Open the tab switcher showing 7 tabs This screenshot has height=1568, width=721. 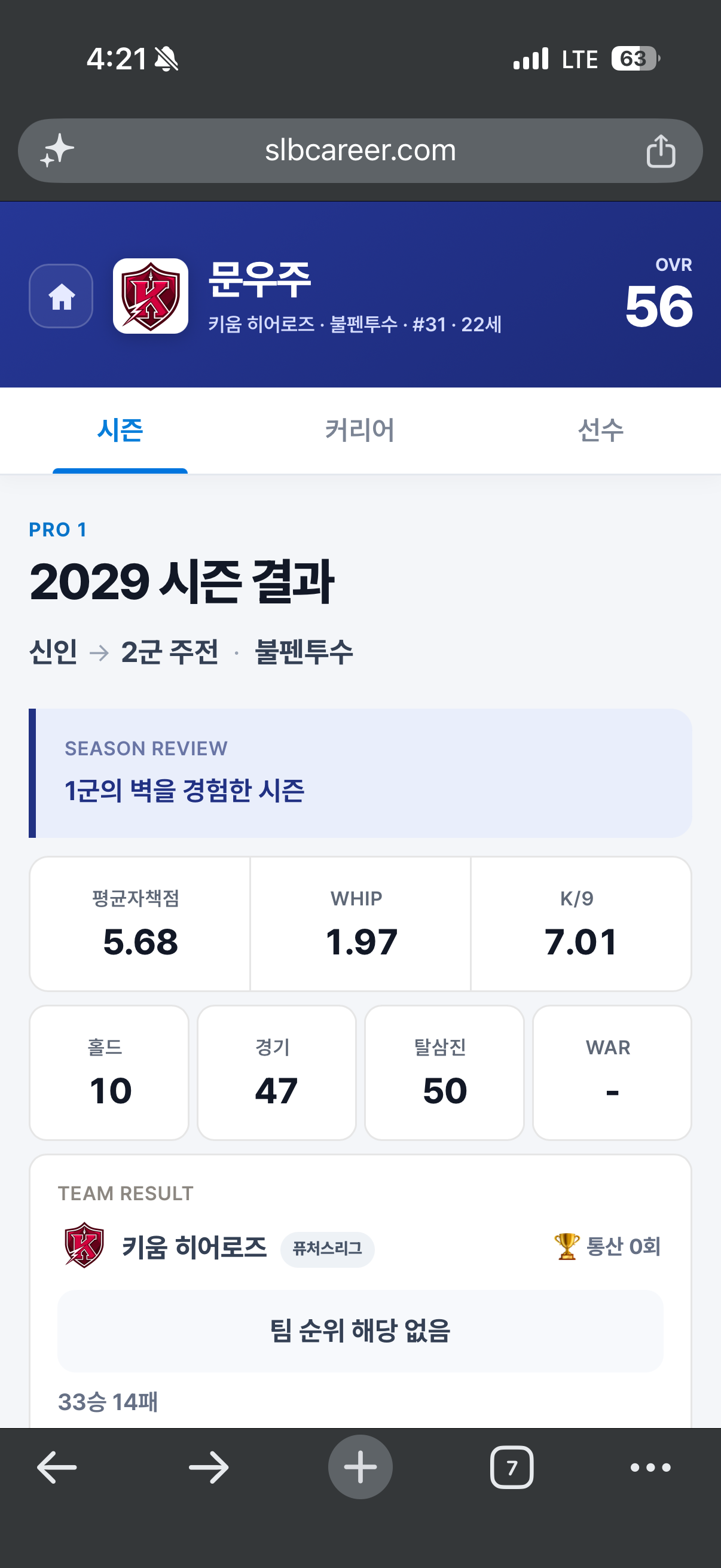pyautogui.click(x=512, y=1468)
